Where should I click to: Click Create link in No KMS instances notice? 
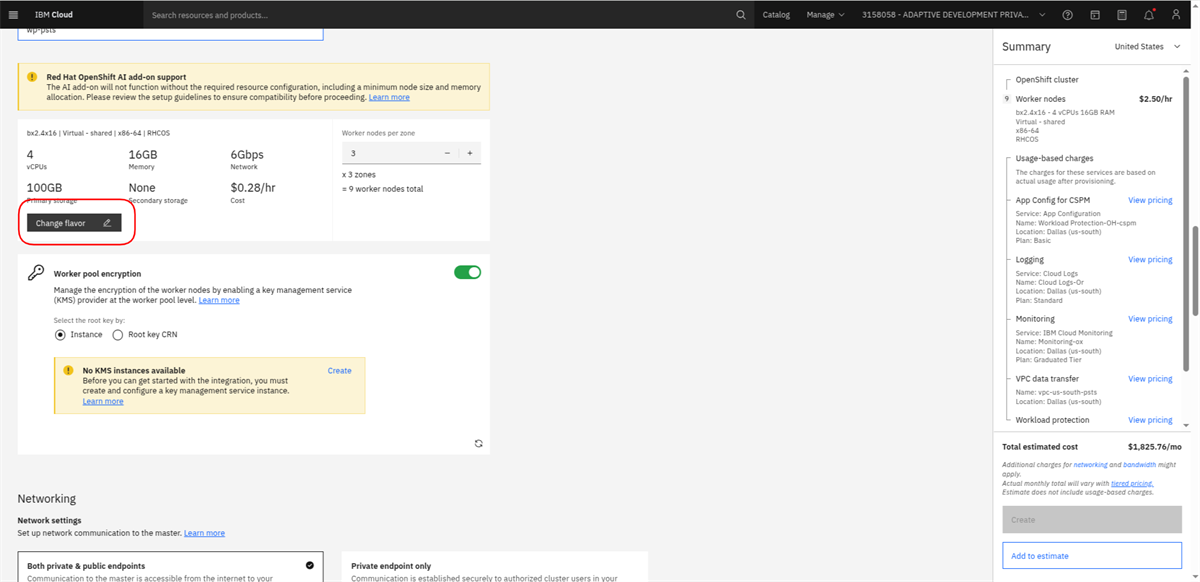point(340,371)
